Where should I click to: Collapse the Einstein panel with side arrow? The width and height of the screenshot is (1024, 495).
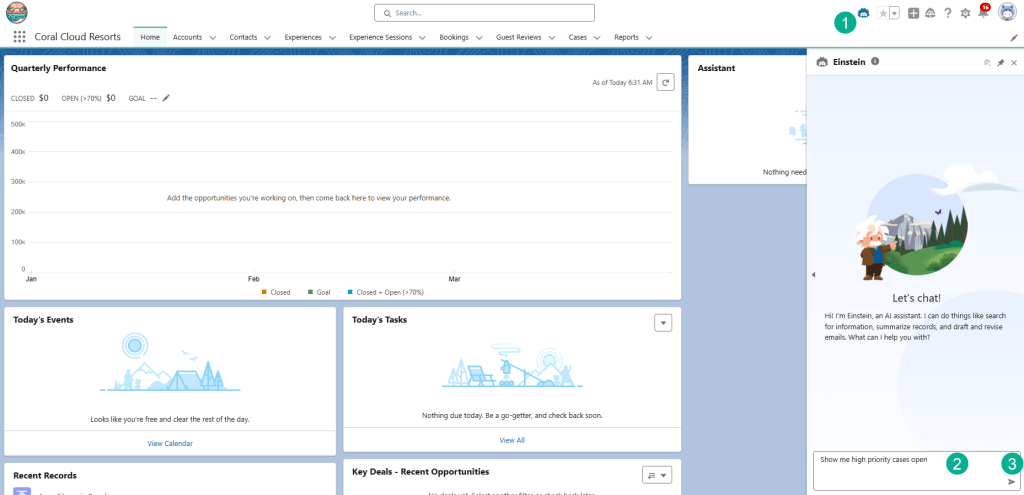pos(813,275)
